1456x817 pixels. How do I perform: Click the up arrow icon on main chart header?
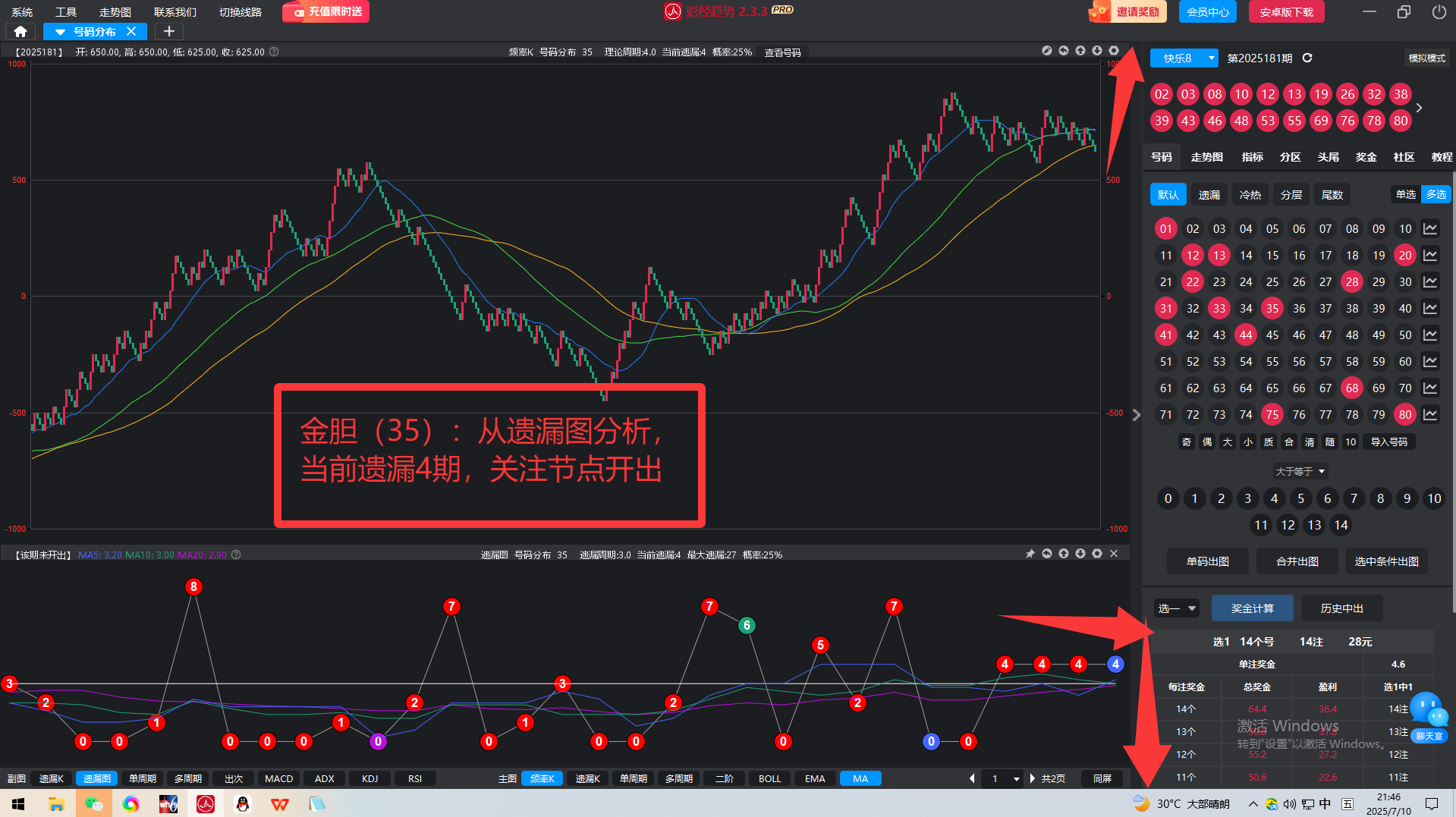[x=1080, y=51]
